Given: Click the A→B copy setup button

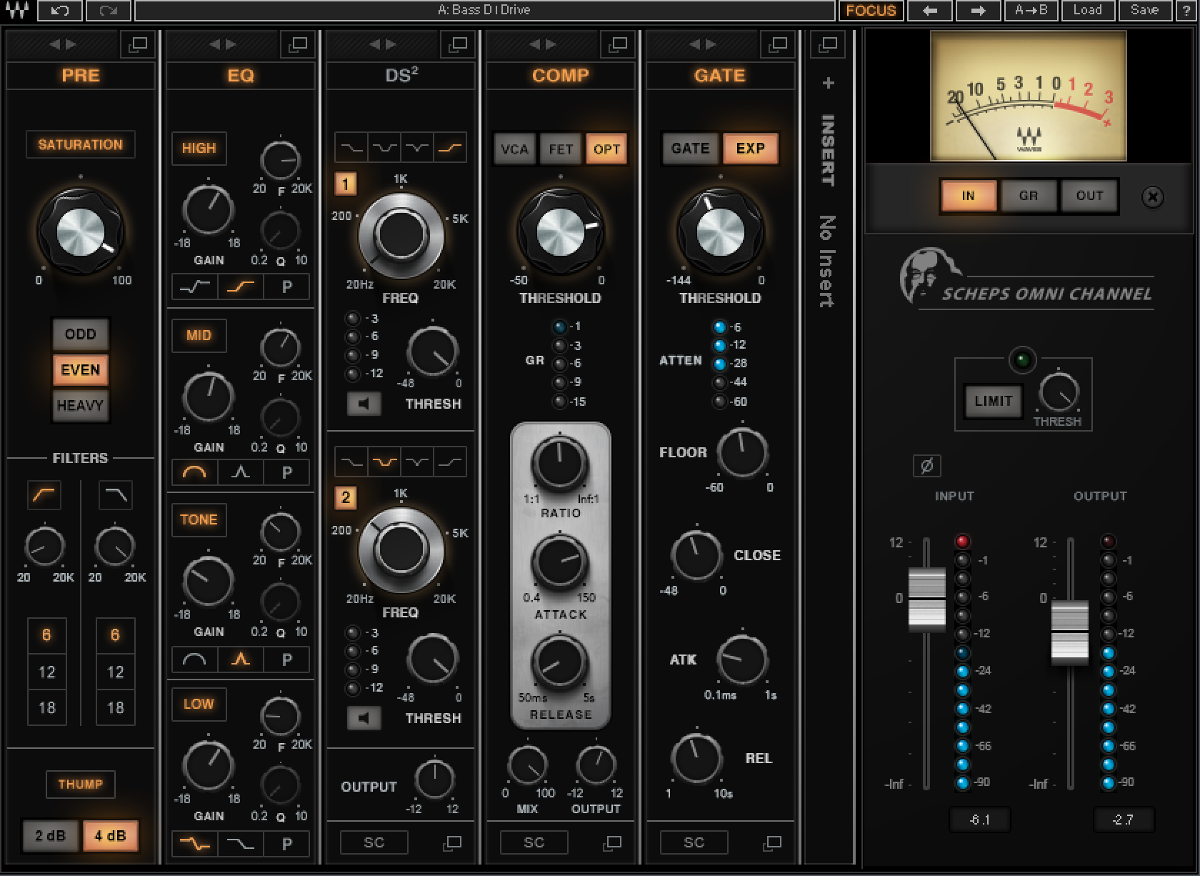Looking at the screenshot, I should click(1032, 10).
